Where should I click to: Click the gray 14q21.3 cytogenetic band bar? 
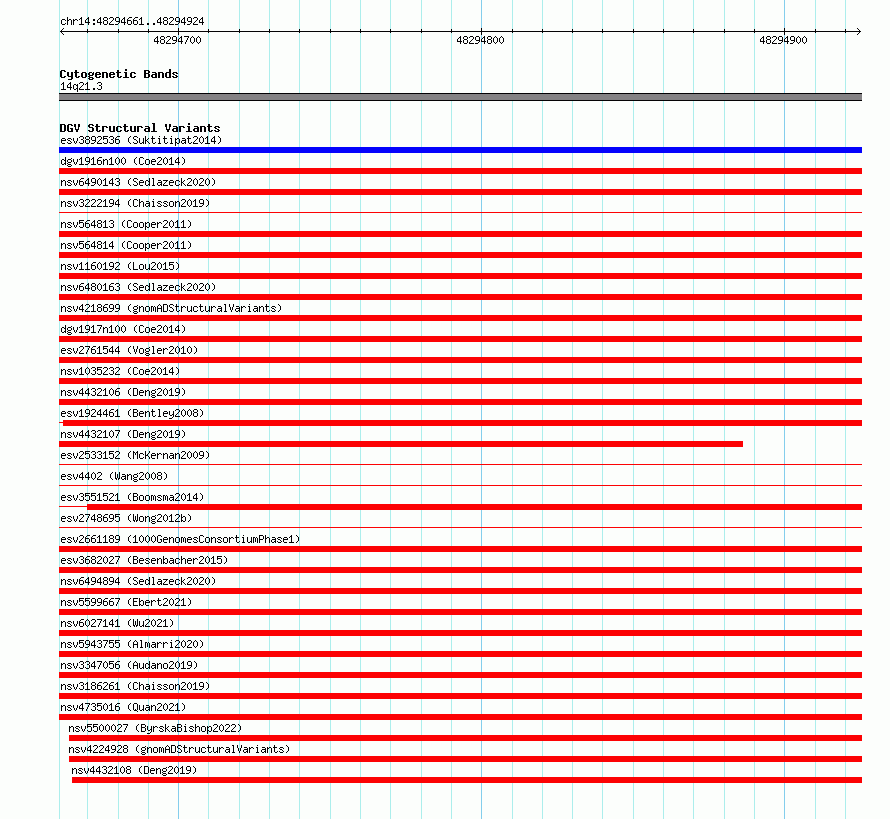tap(460, 98)
